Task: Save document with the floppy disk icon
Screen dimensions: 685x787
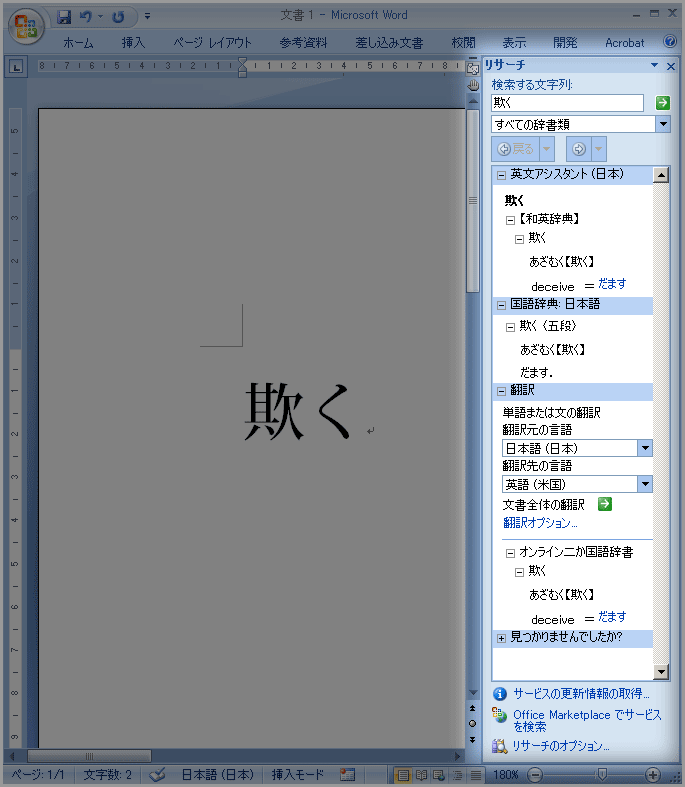Action: pos(64,17)
